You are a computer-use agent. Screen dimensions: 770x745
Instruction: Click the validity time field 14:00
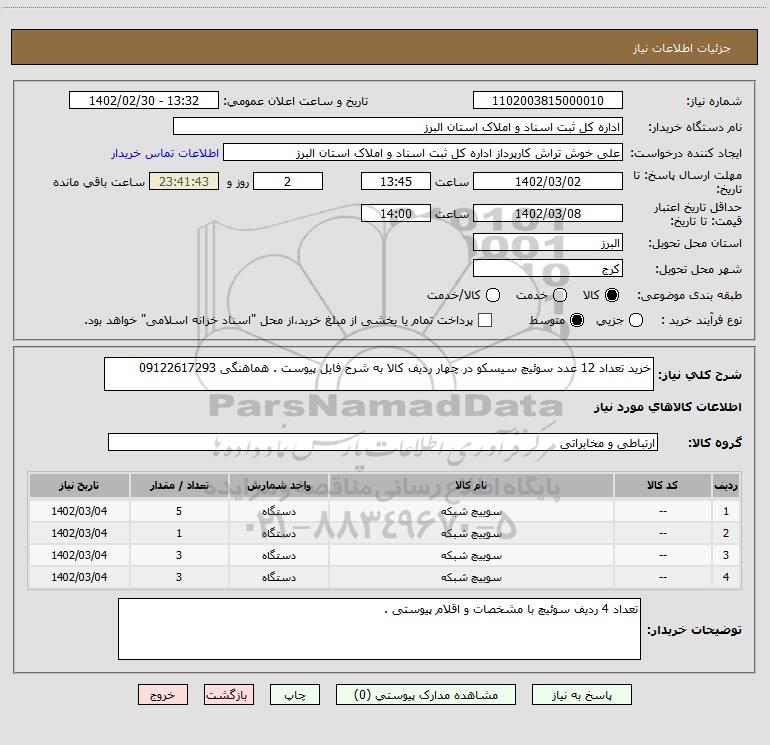click(x=396, y=213)
